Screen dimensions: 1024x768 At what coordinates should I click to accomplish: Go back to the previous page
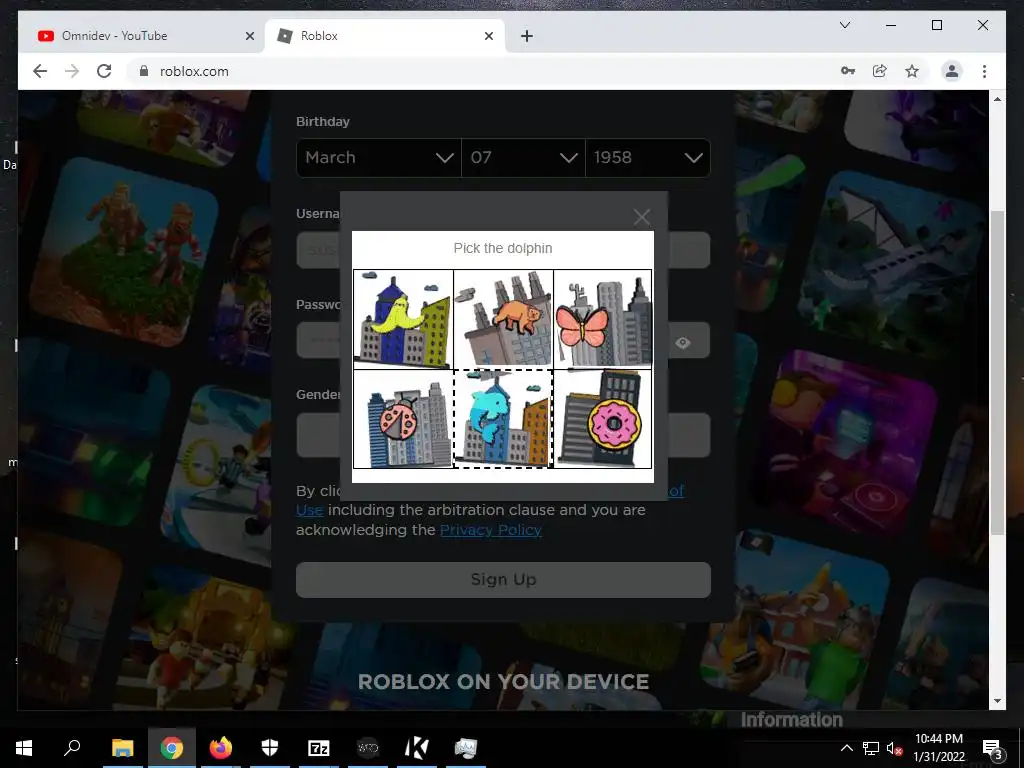[x=40, y=71]
